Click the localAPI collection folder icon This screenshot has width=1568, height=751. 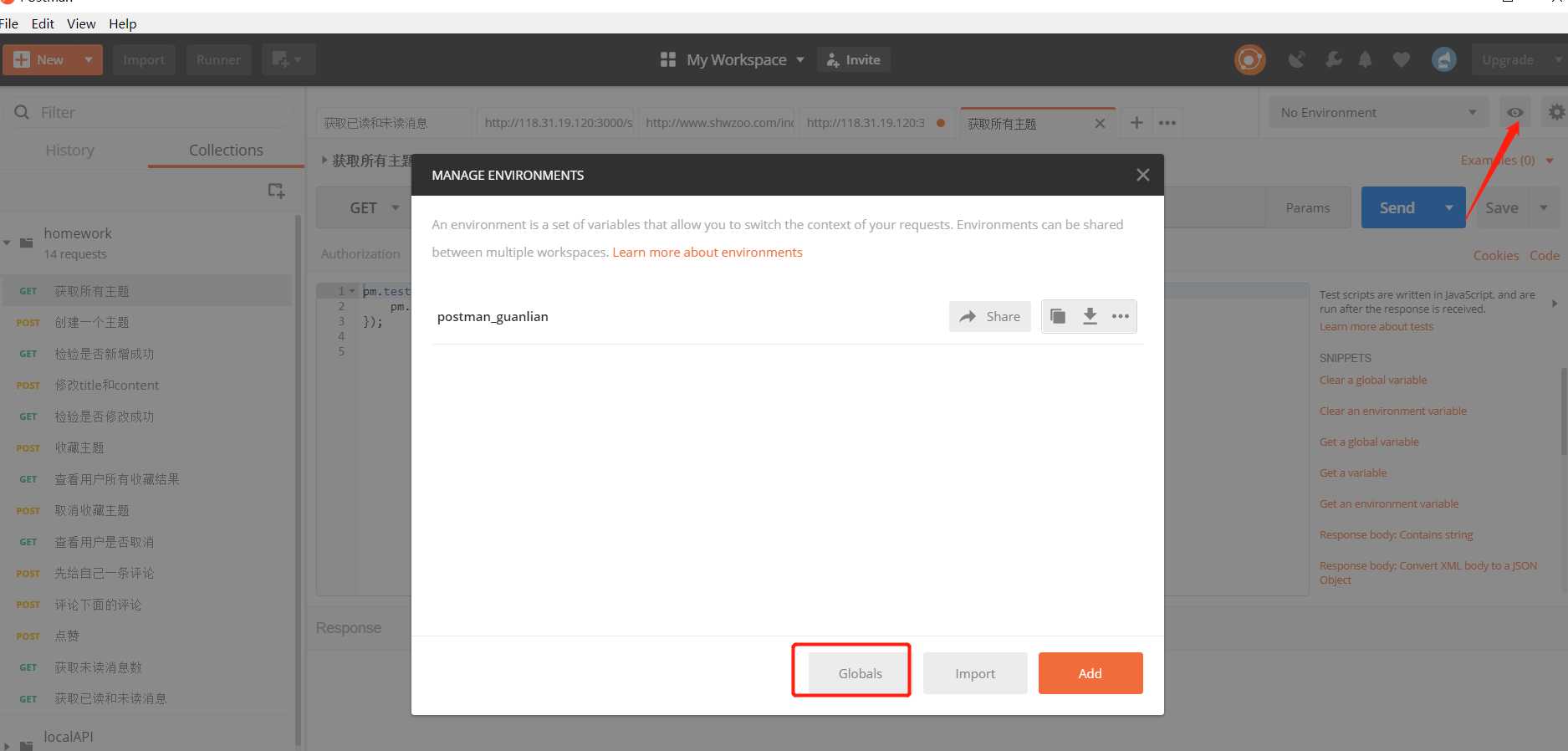coord(27,744)
